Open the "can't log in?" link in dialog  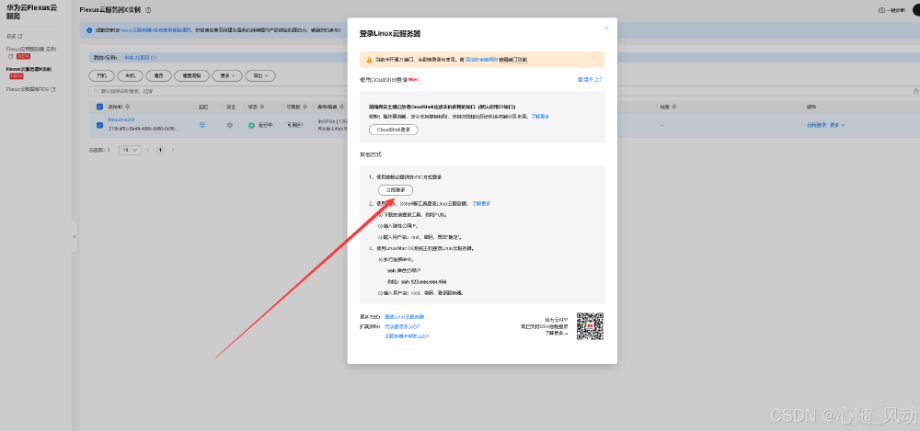[589, 79]
